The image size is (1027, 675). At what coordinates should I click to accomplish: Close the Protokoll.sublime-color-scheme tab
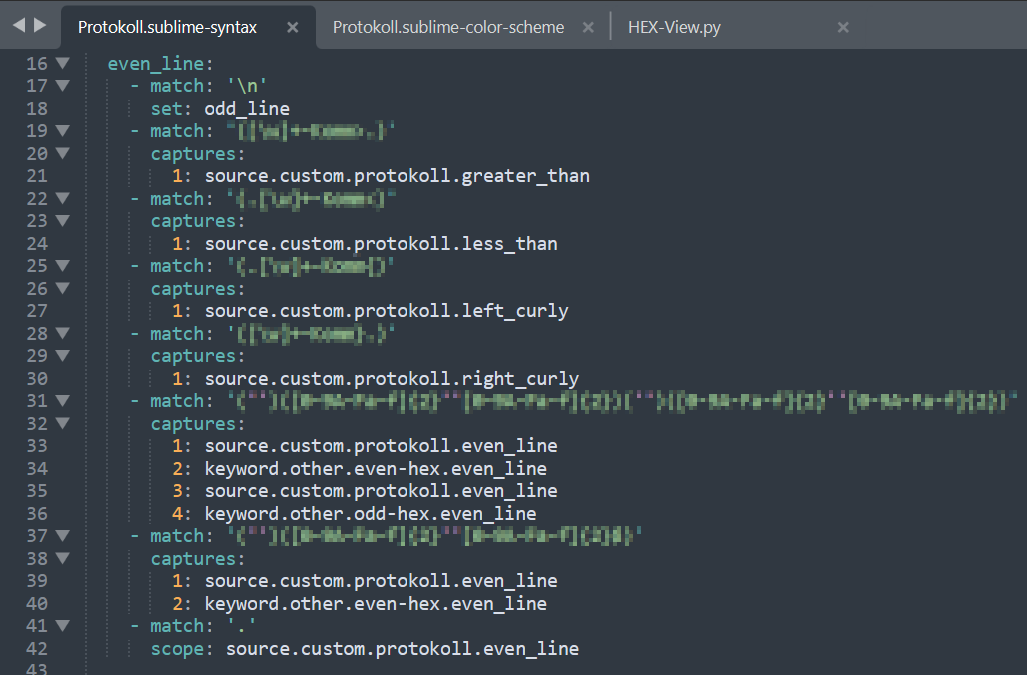point(588,28)
